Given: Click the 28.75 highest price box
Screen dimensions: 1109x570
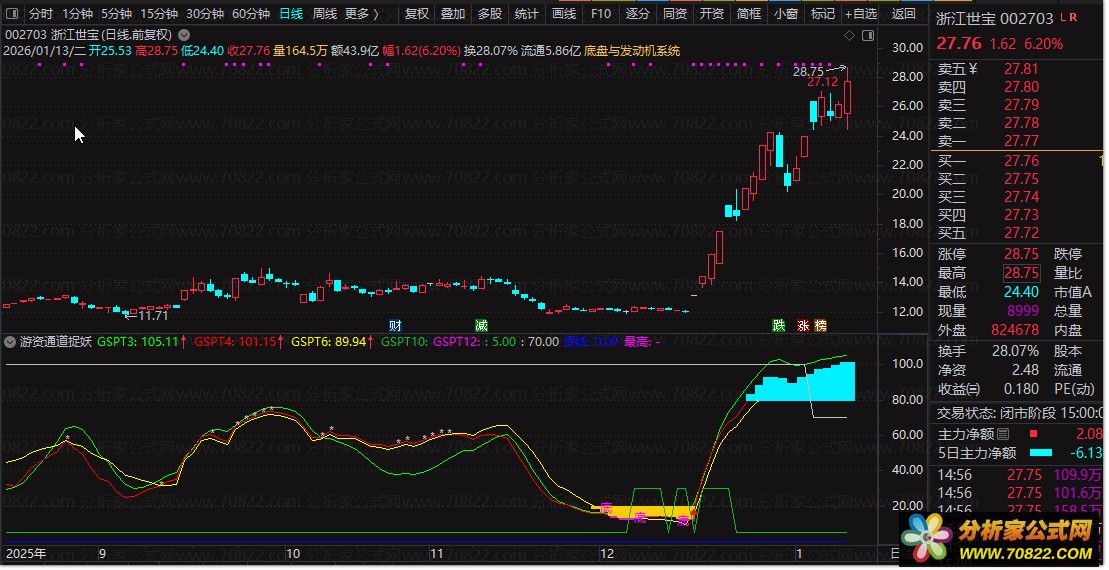Looking at the screenshot, I should (1021, 273).
